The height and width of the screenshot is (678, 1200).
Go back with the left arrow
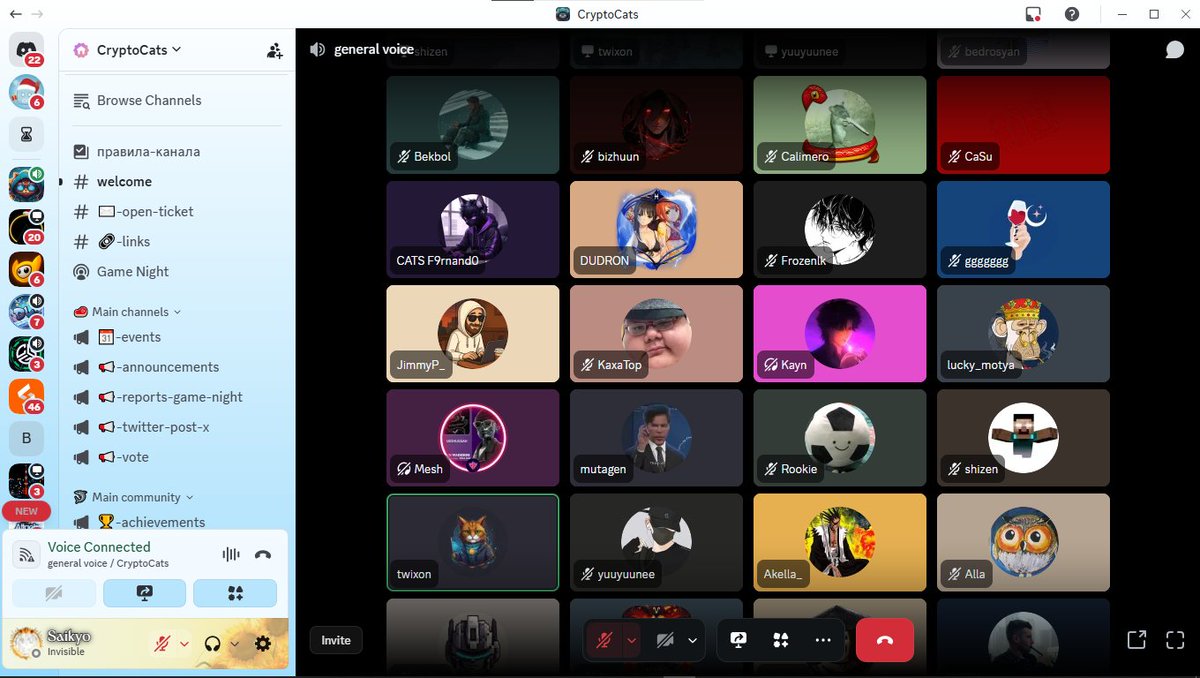point(15,14)
